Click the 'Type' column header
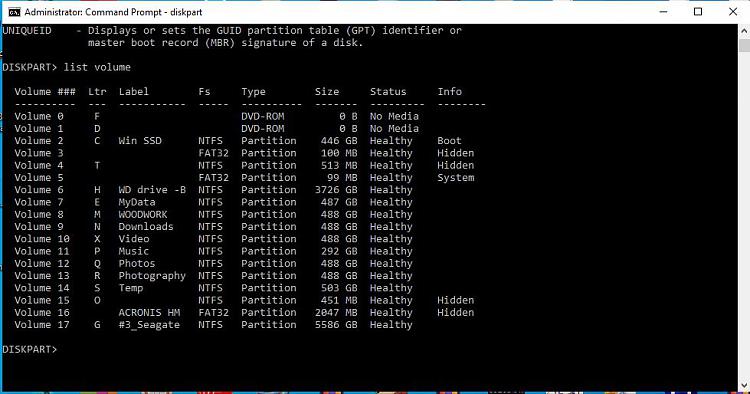The height and width of the screenshot is (394, 750). coord(254,92)
